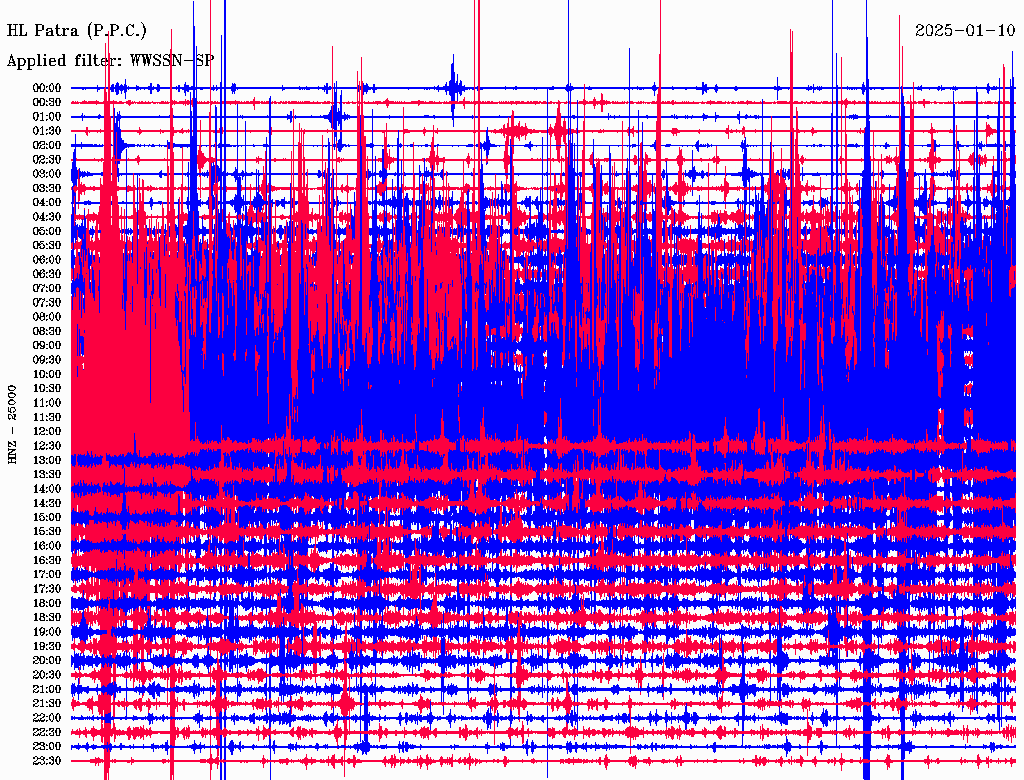Click the 22:30 time label
The image size is (1024, 780).
point(47,732)
